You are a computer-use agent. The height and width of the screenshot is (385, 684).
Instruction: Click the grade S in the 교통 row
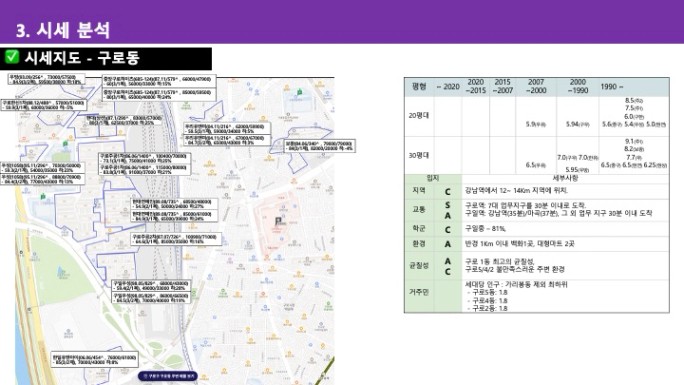coord(448,205)
